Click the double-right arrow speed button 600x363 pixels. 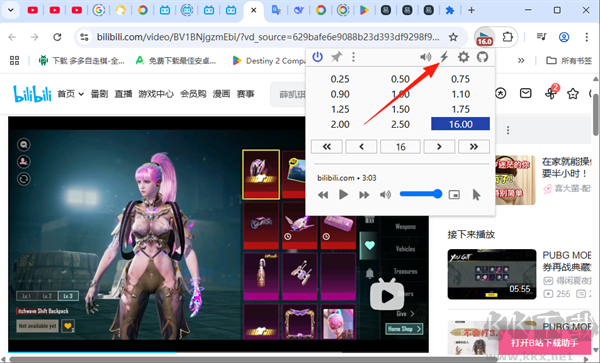[x=474, y=147]
